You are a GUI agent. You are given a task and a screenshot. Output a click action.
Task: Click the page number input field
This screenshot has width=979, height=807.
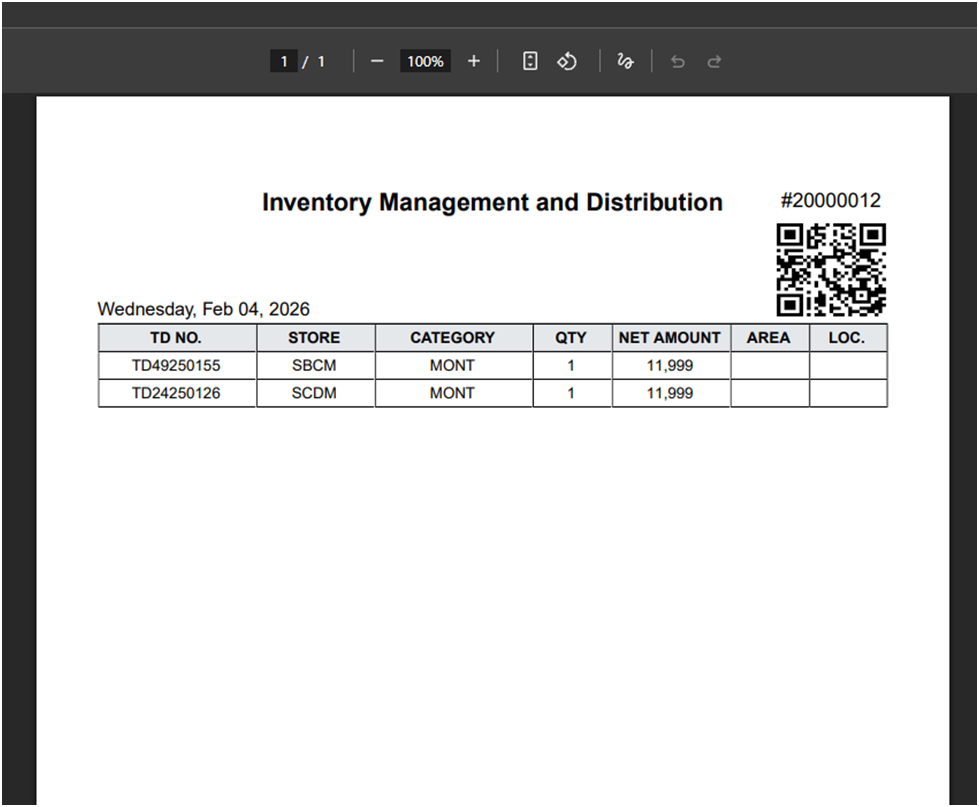coord(283,62)
